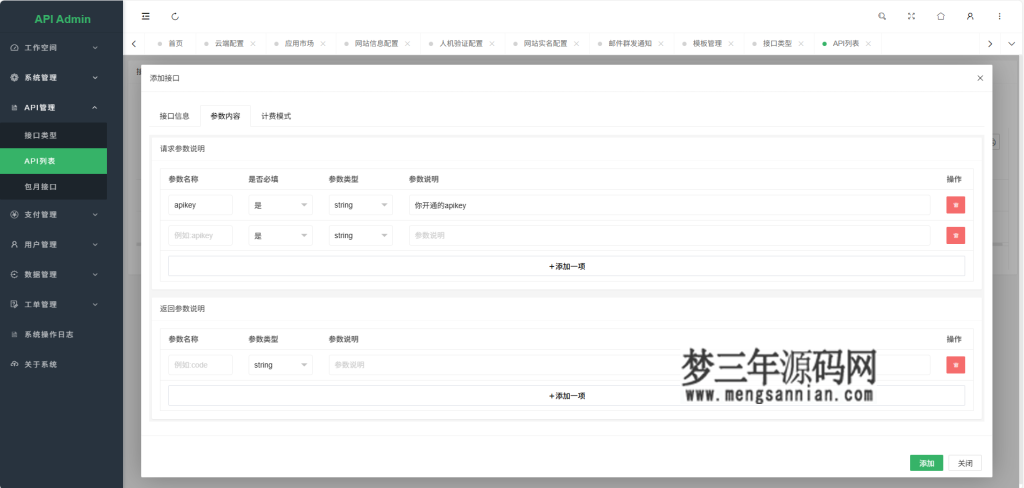Open the 应用市场 page tab
Viewport: 1024px width, 488px height.
click(x=299, y=44)
